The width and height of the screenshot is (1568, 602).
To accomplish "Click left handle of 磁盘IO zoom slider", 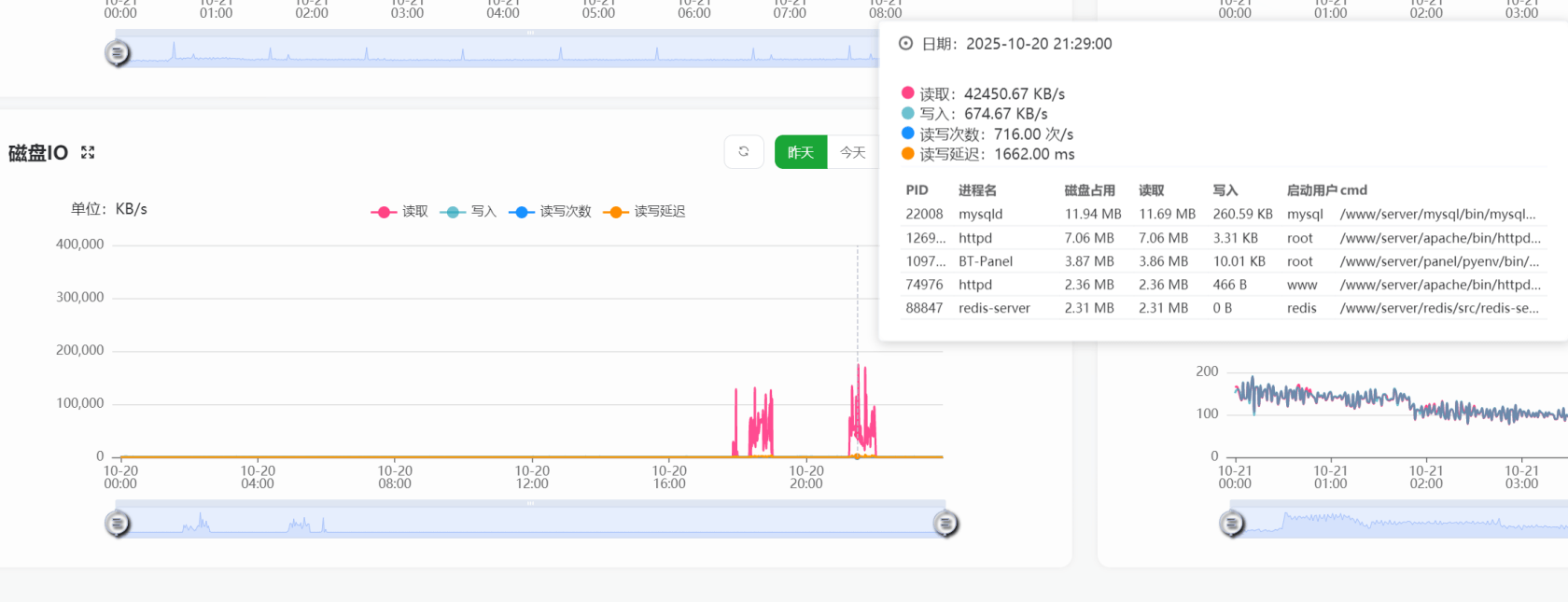I will pos(118,524).
